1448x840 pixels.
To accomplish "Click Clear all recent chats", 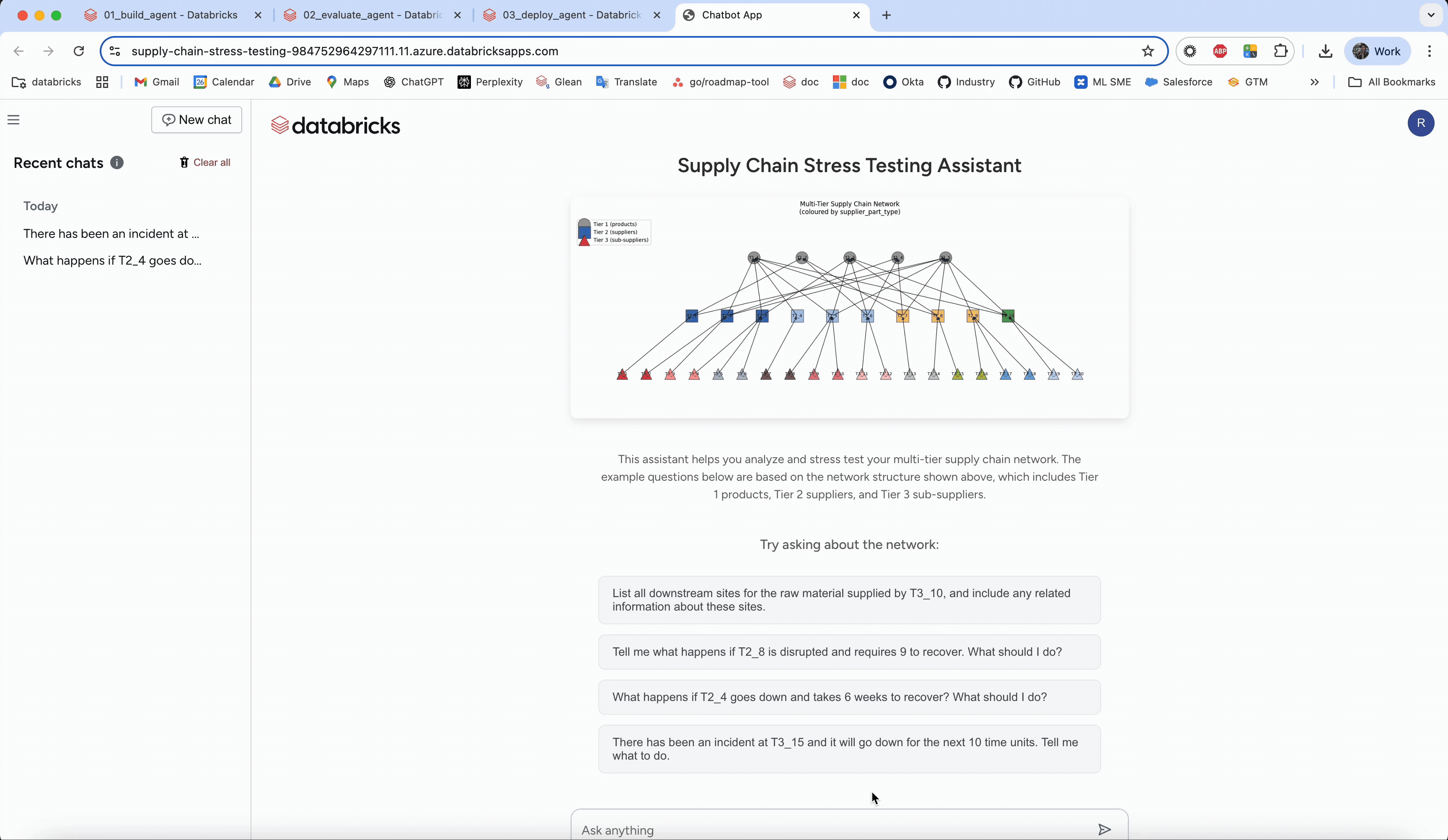I will tap(205, 162).
